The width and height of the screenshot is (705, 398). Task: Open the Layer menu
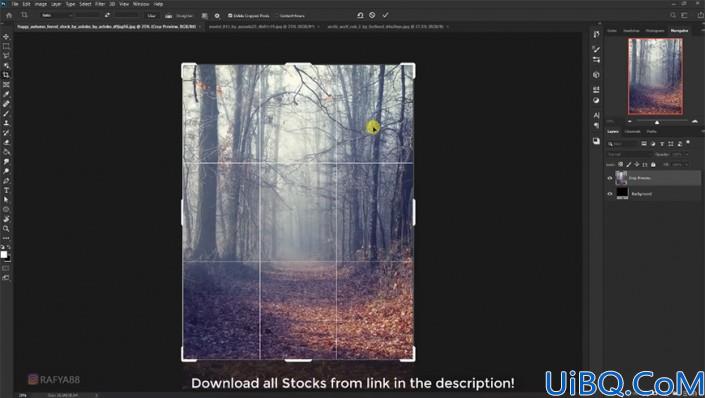(x=56, y=4)
